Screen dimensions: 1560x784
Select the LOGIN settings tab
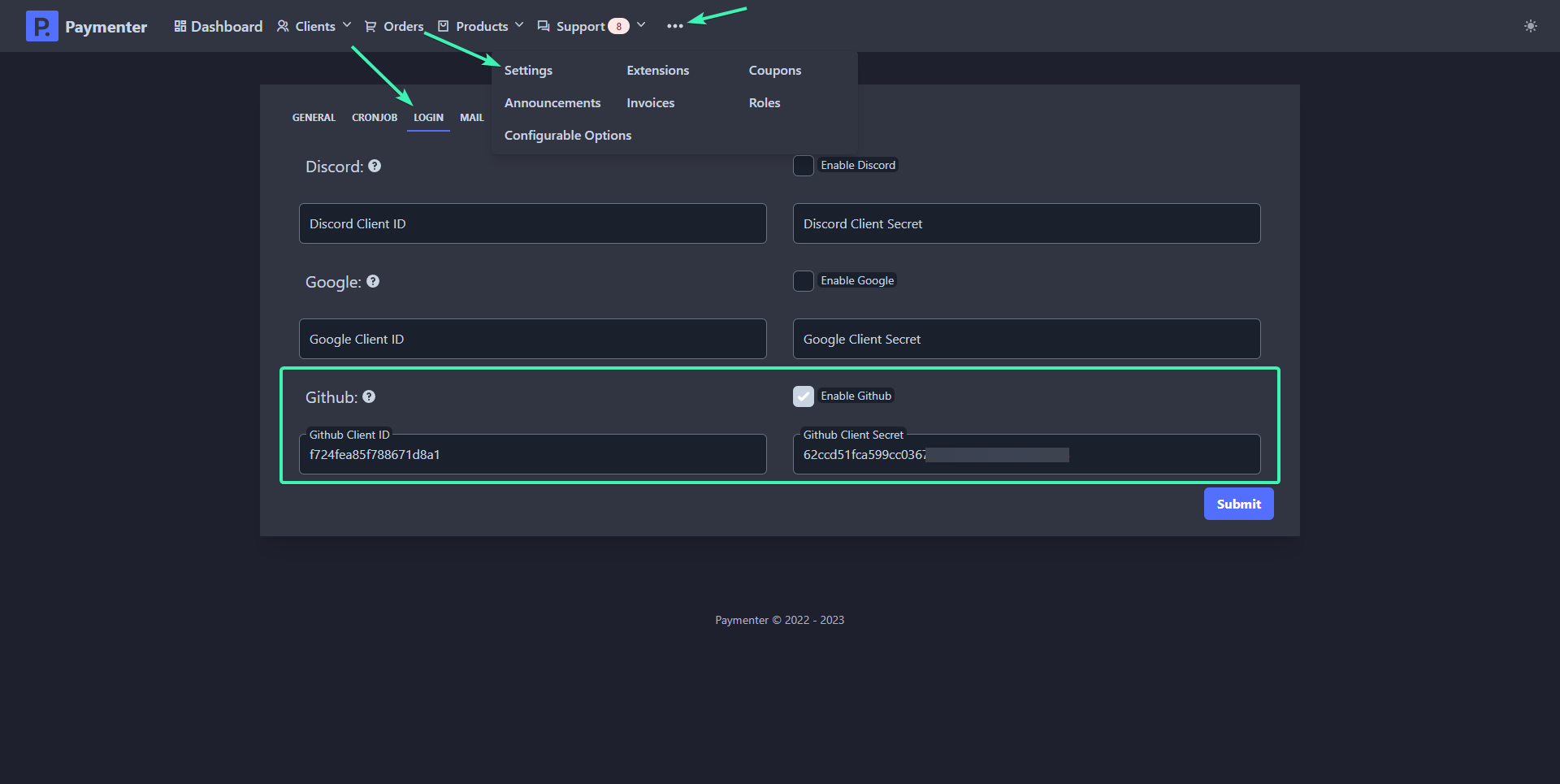[428, 118]
